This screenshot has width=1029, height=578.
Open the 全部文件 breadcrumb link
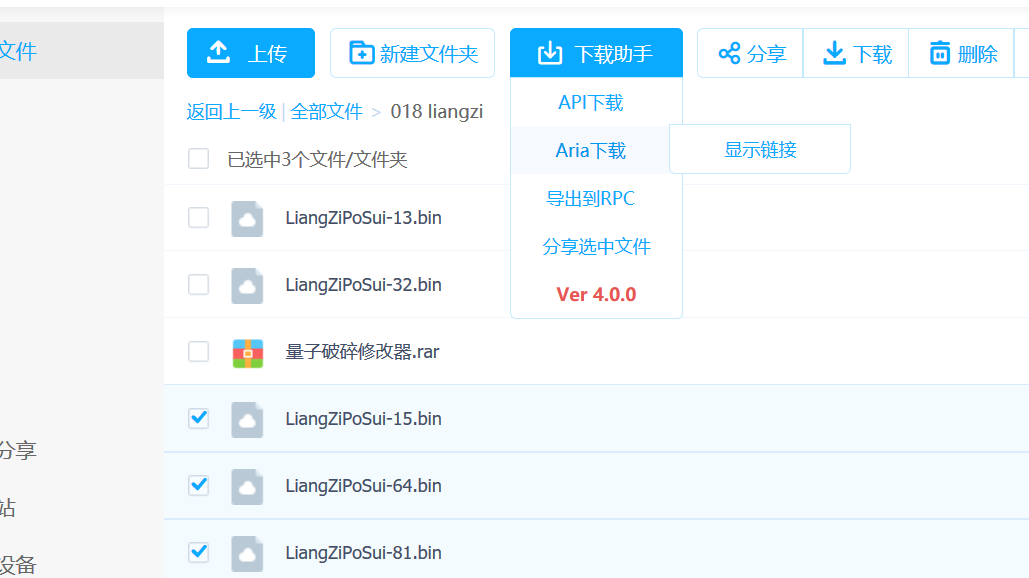326,112
